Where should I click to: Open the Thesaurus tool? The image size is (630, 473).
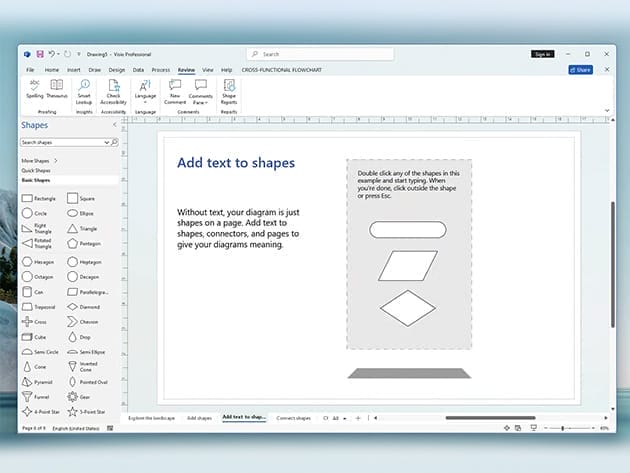(x=57, y=90)
